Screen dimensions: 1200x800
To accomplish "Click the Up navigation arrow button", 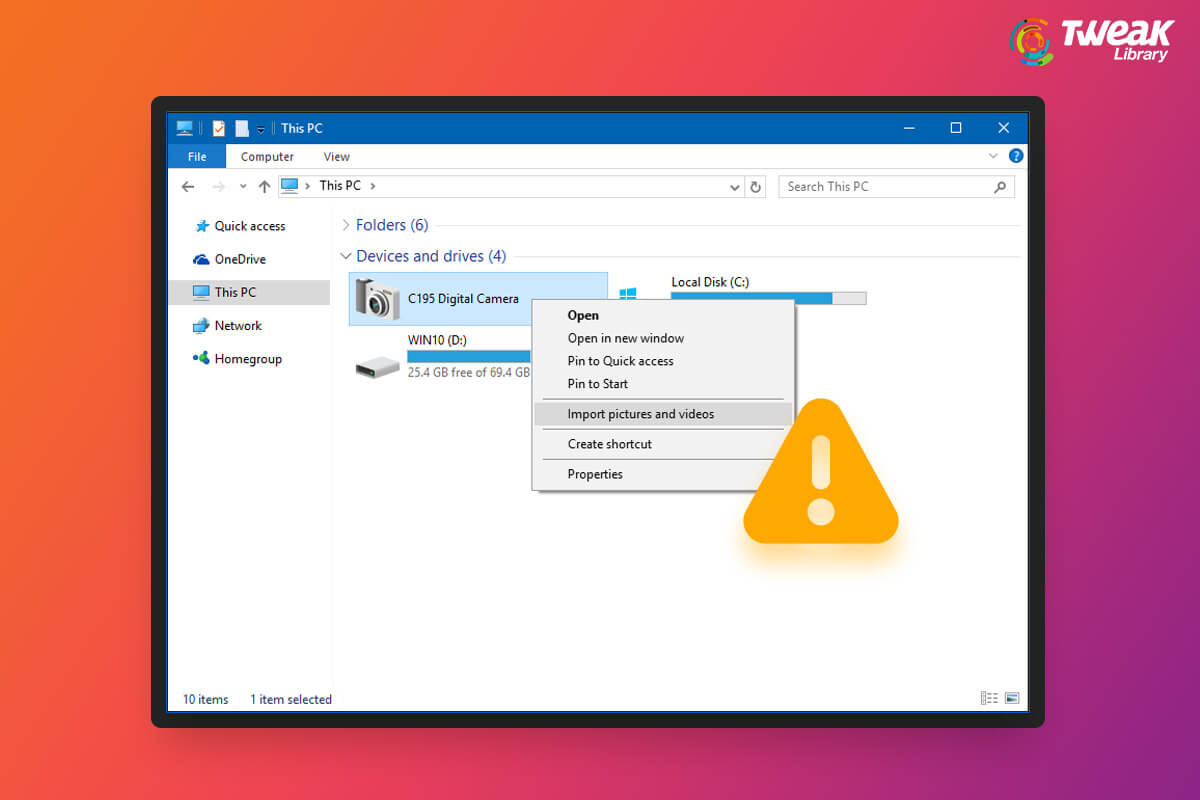I will coord(263,186).
